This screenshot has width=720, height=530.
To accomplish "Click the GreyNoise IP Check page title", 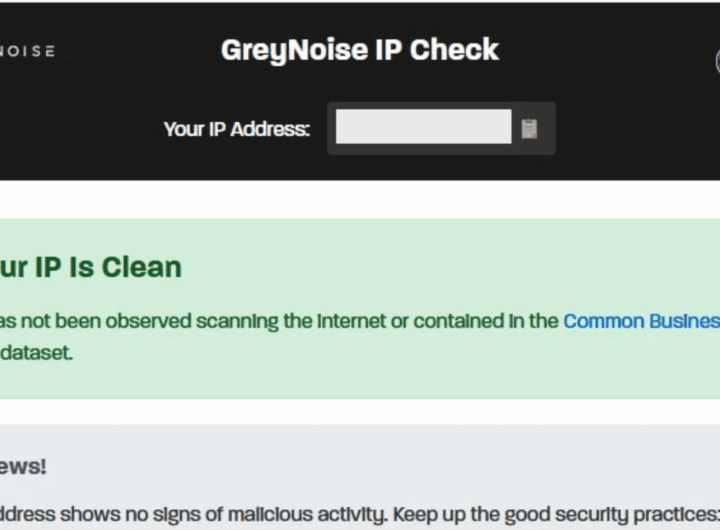I will (359, 50).
